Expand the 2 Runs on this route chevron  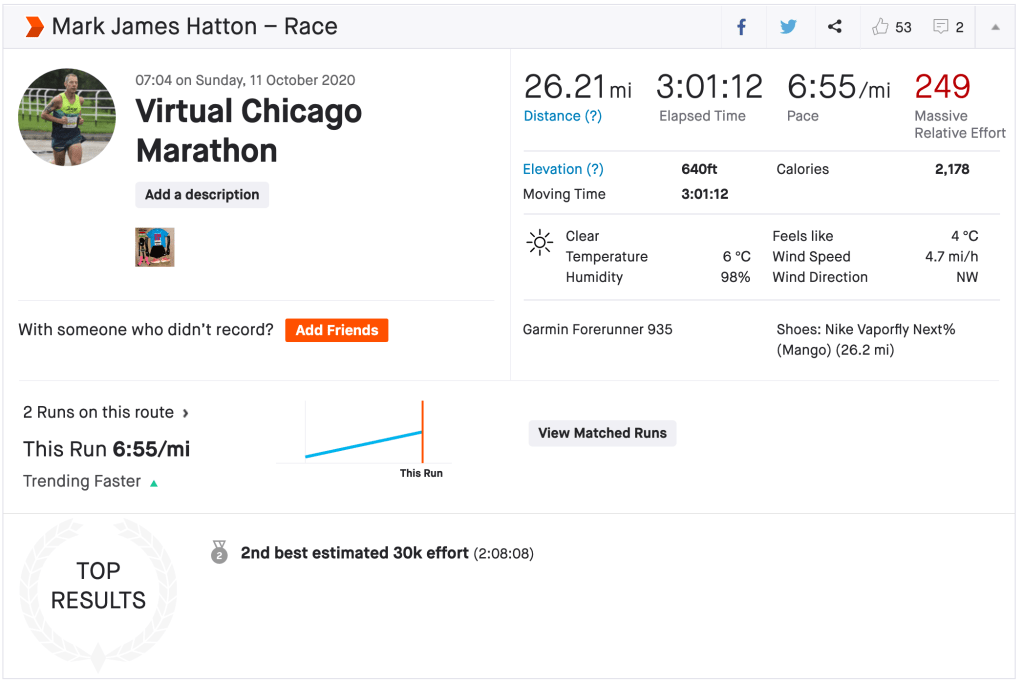point(186,413)
